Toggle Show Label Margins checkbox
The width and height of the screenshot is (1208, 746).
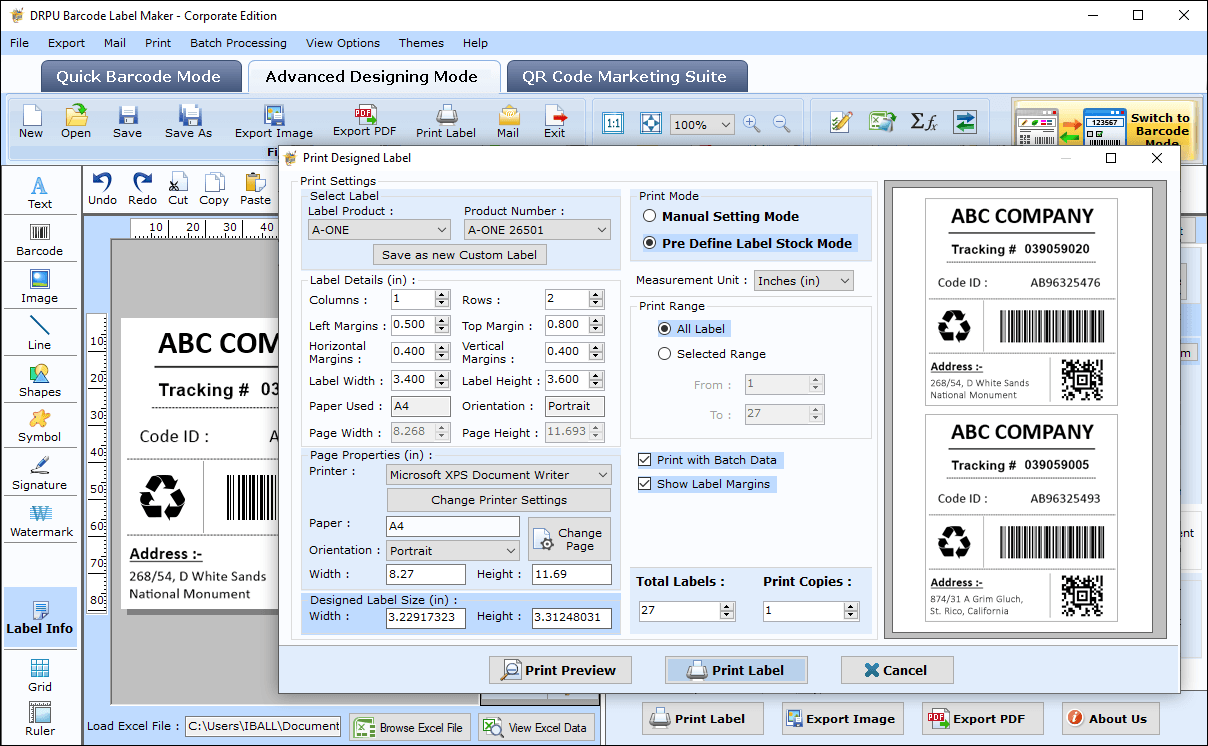[x=646, y=484]
